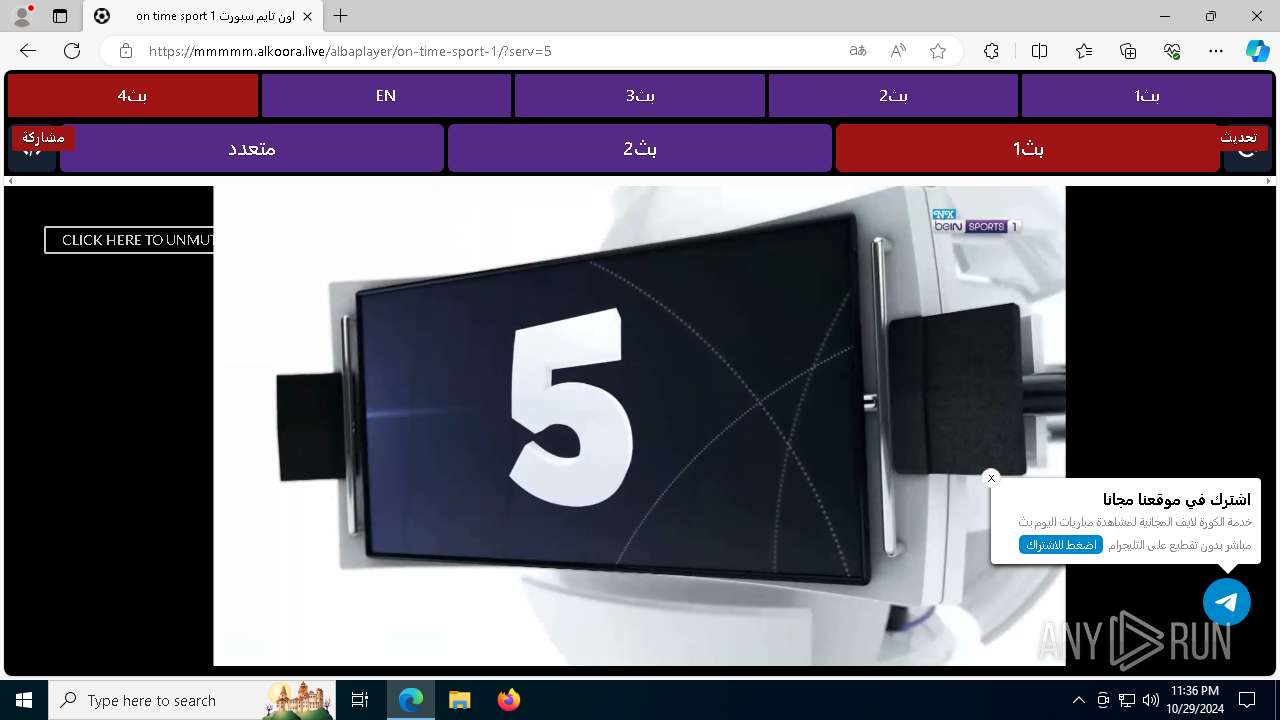1280x720 pixels.
Task: Open the Windows Start menu
Action: click(24, 700)
